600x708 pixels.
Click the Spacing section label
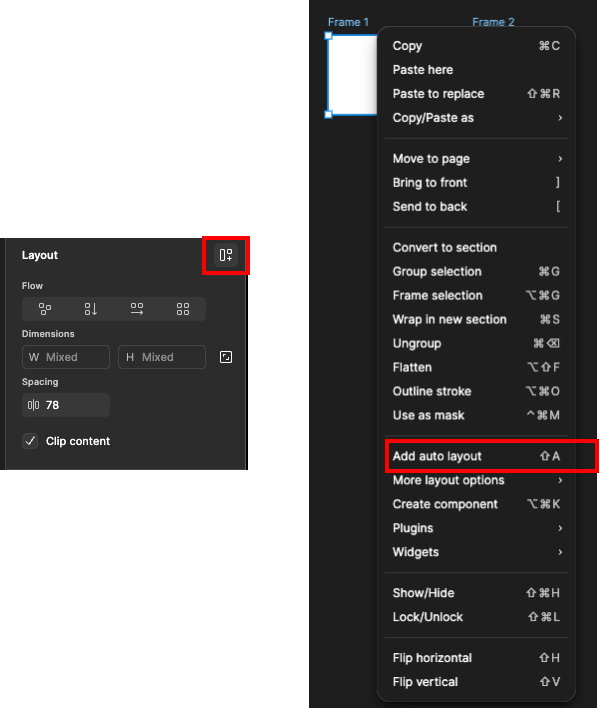[40, 382]
